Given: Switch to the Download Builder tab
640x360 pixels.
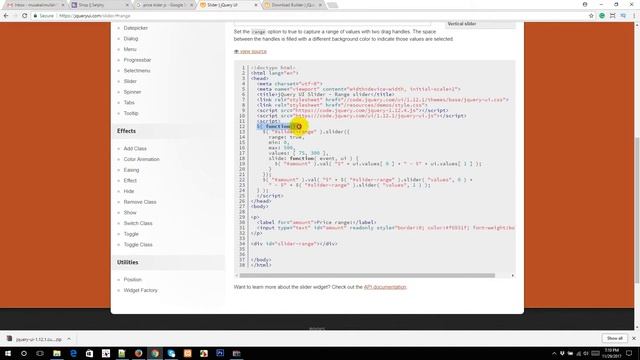Looking at the screenshot, I should (293, 5).
